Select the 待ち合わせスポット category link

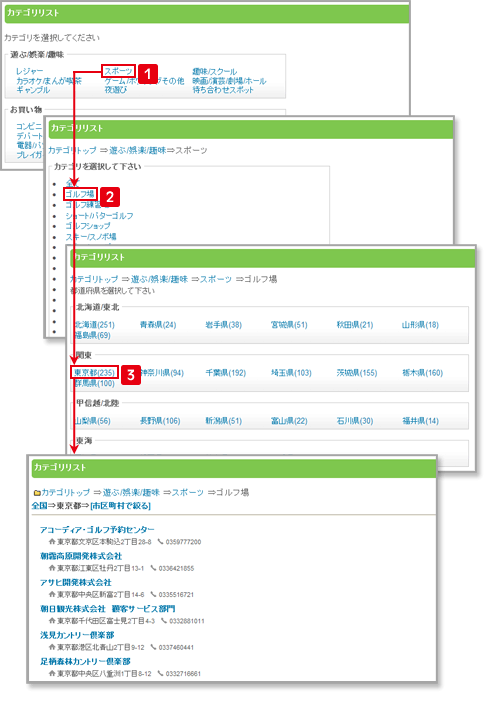(223, 90)
